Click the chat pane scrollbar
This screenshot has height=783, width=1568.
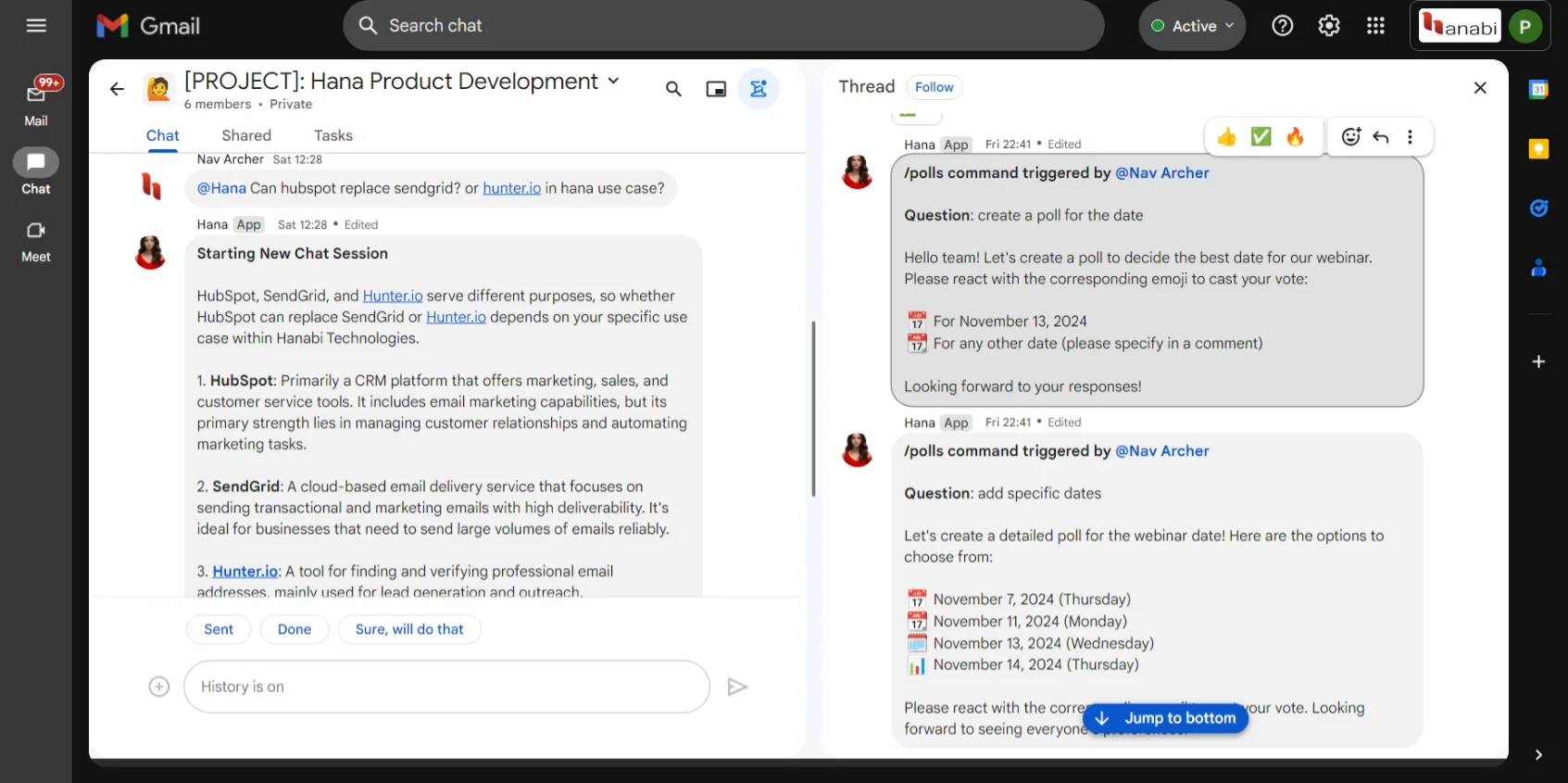pos(813,409)
